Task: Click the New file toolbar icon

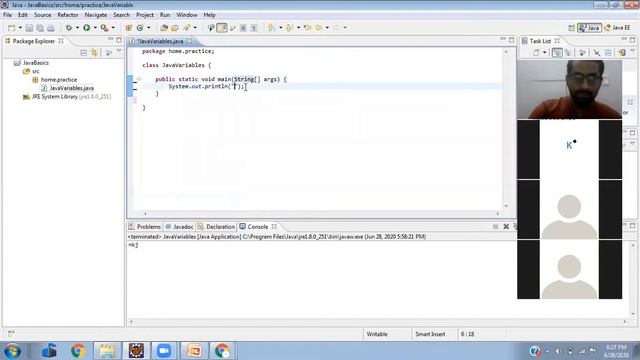Action: [11, 28]
